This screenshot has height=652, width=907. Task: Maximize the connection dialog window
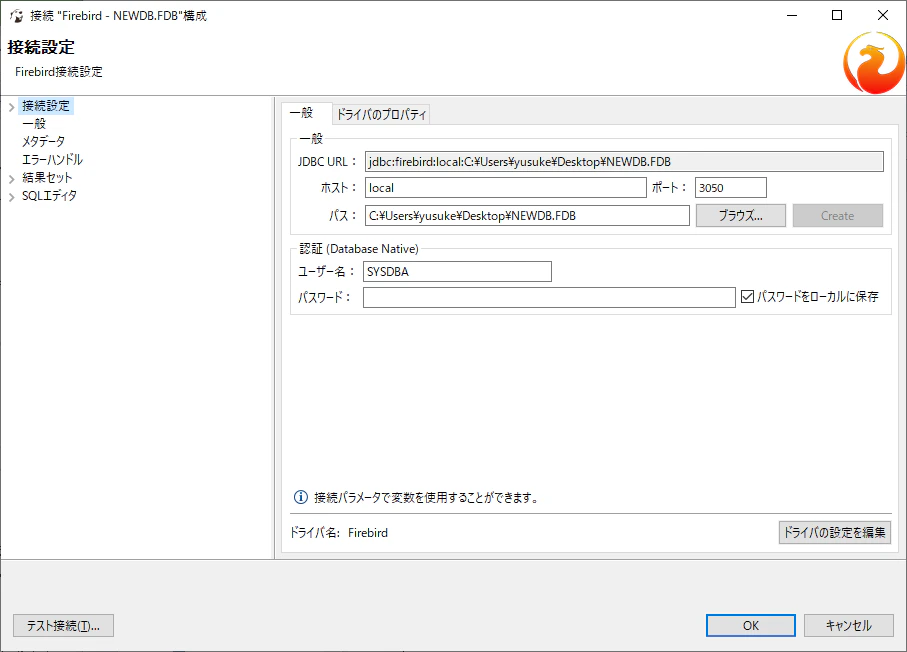pos(837,16)
